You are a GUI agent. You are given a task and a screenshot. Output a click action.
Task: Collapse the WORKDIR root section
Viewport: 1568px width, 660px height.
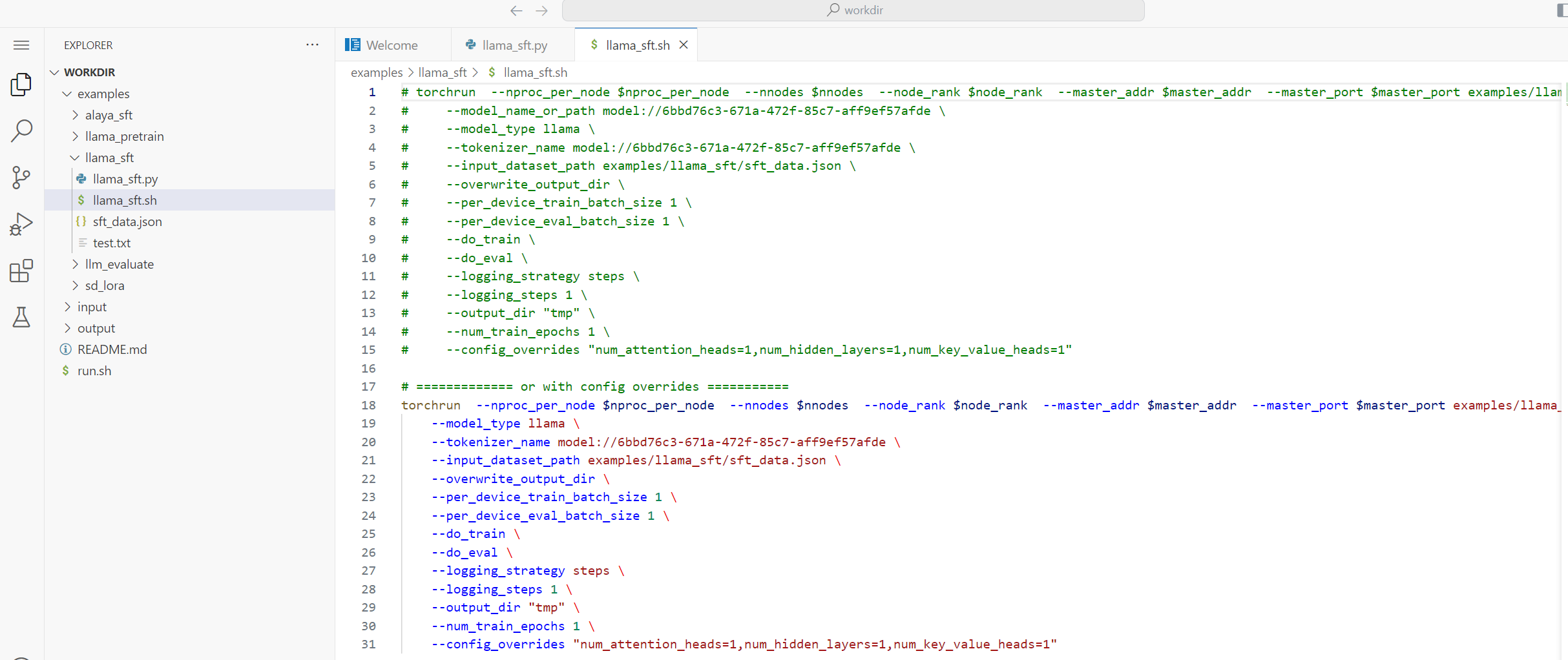(x=89, y=72)
